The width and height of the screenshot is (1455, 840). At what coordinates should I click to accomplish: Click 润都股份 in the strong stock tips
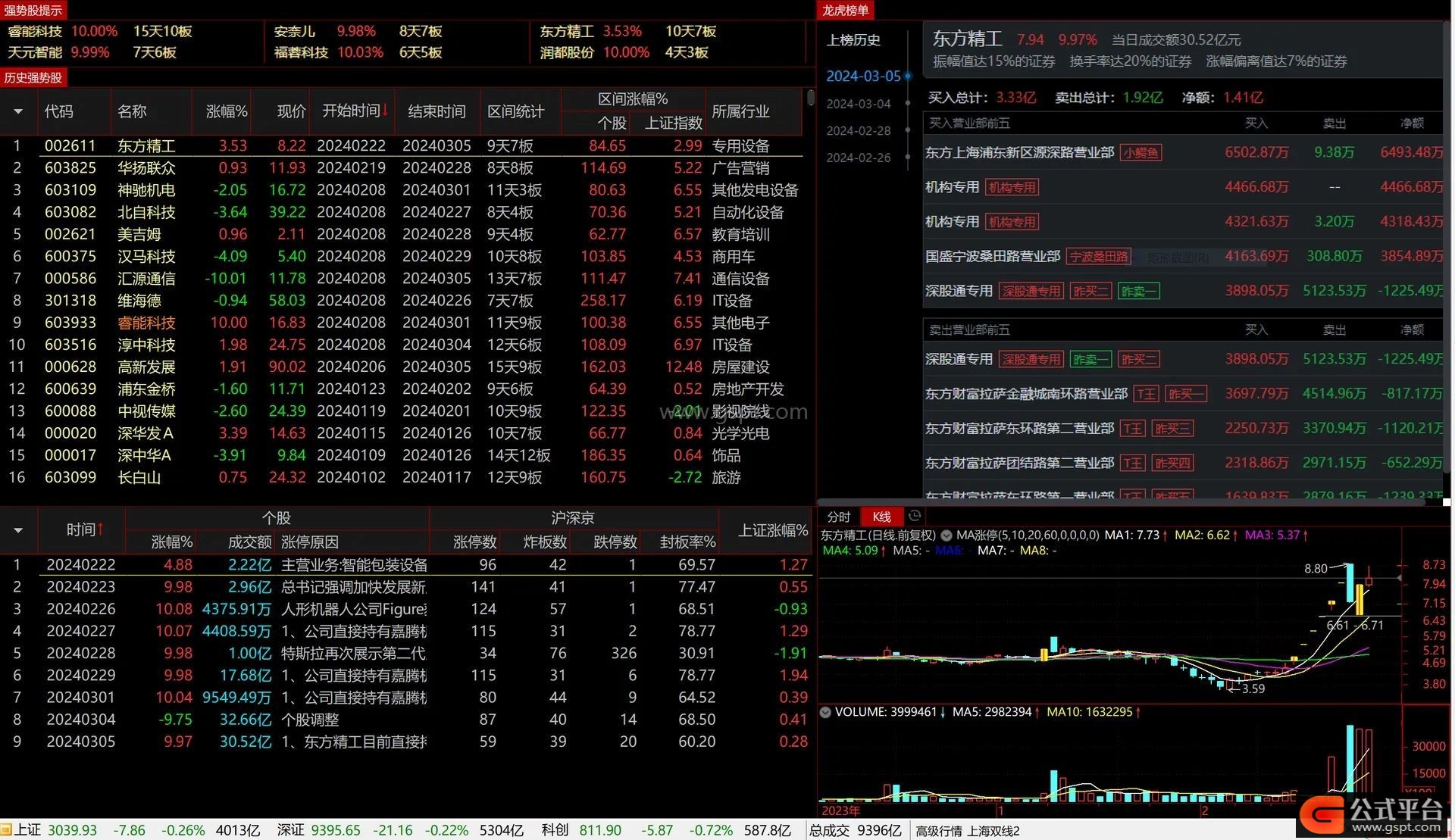coord(567,52)
